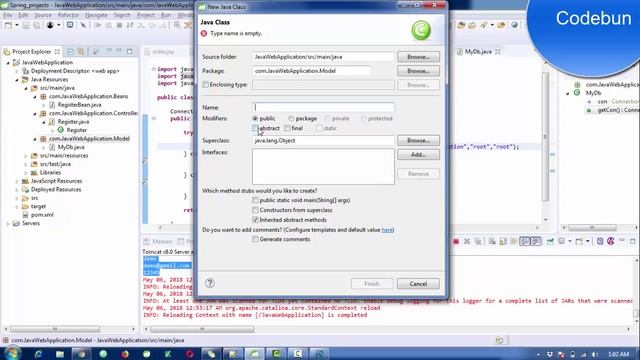The image size is (640, 360).
Task: Click Browse next to Source folder
Action: coord(418,57)
